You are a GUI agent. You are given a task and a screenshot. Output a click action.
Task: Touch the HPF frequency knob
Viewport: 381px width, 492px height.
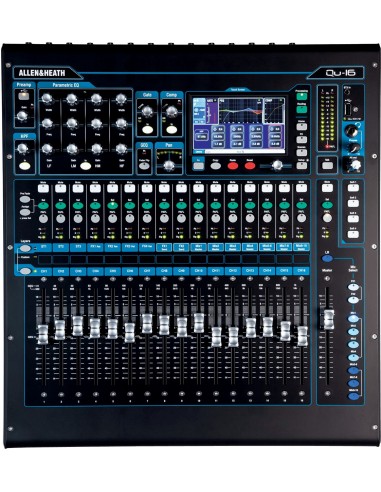(22, 148)
